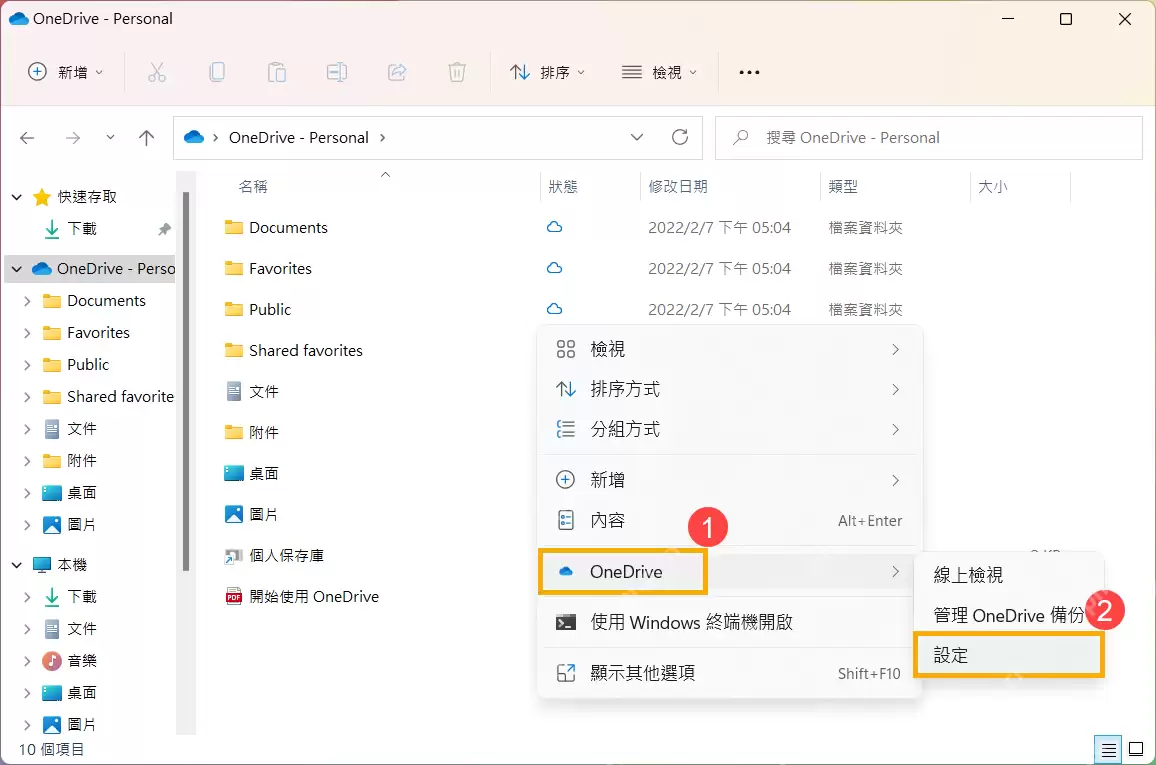Click cloud status icon for Public row

pyautogui.click(x=554, y=309)
